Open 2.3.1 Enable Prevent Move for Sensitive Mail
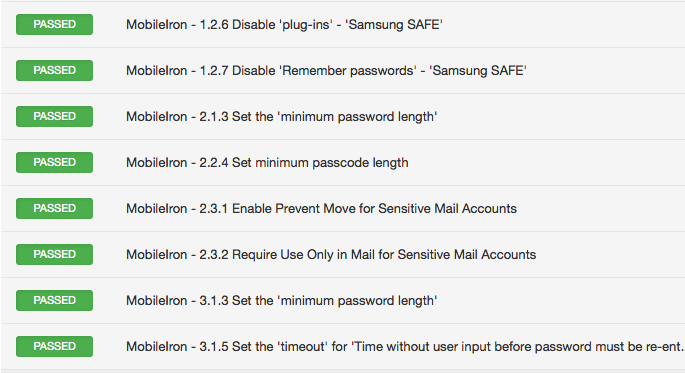 [321, 208]
